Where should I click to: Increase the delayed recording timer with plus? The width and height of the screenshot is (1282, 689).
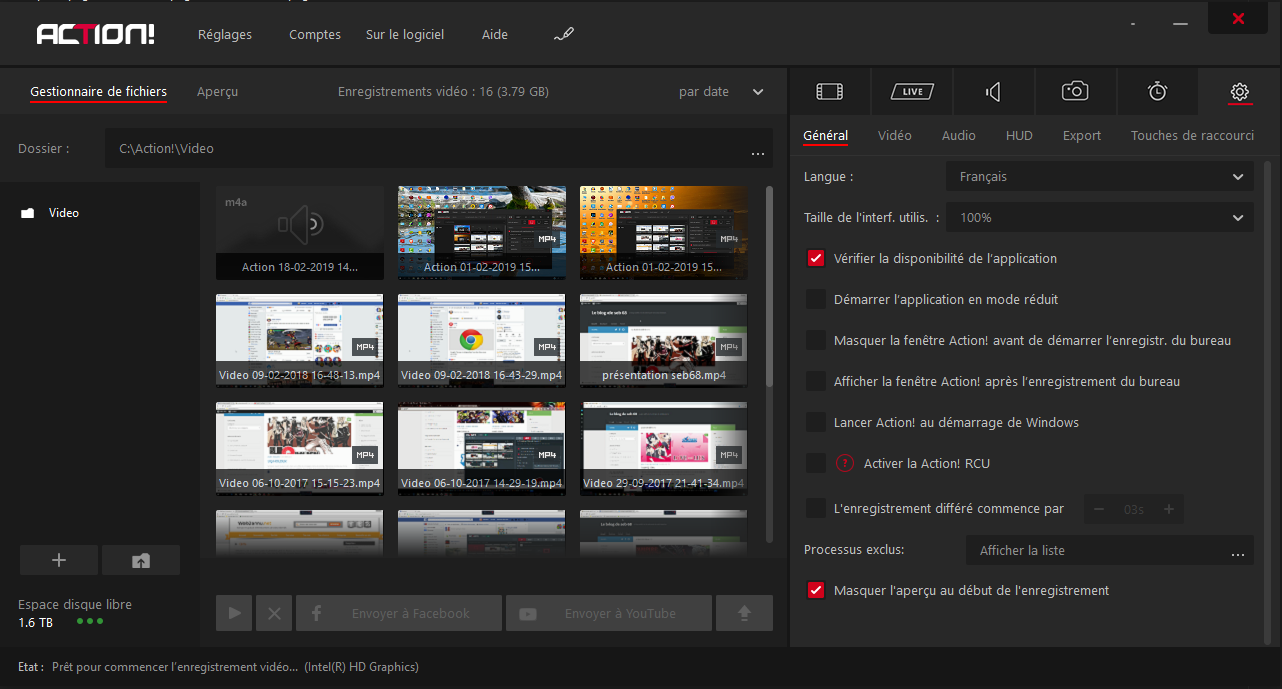1168,509
